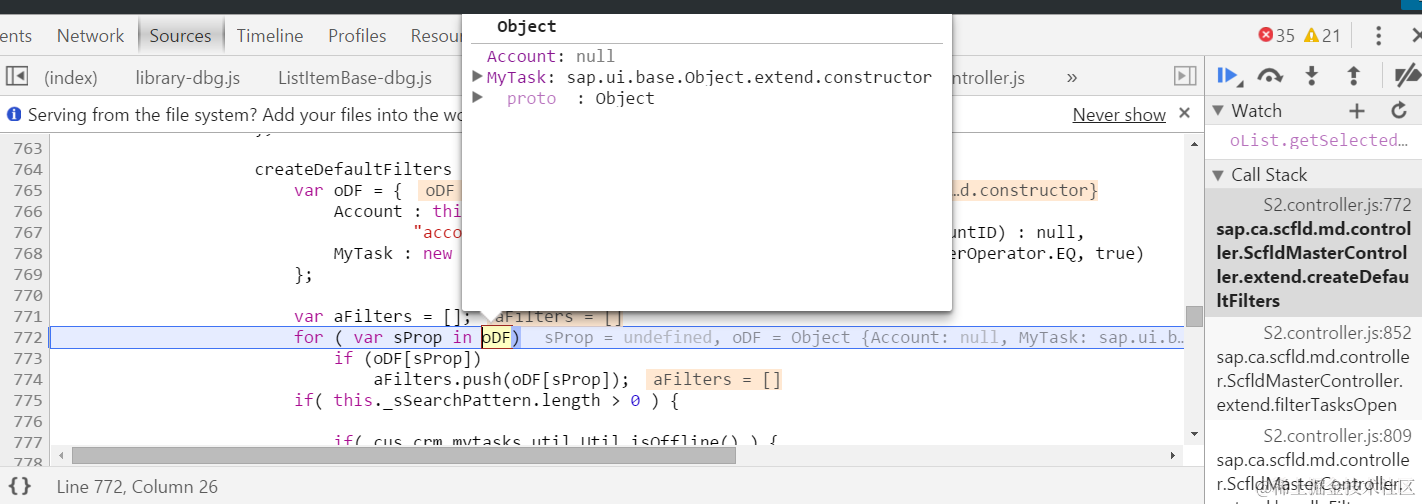Resume script execution with the blue play button
The image size is (1422, 504).
point(1229,76)
